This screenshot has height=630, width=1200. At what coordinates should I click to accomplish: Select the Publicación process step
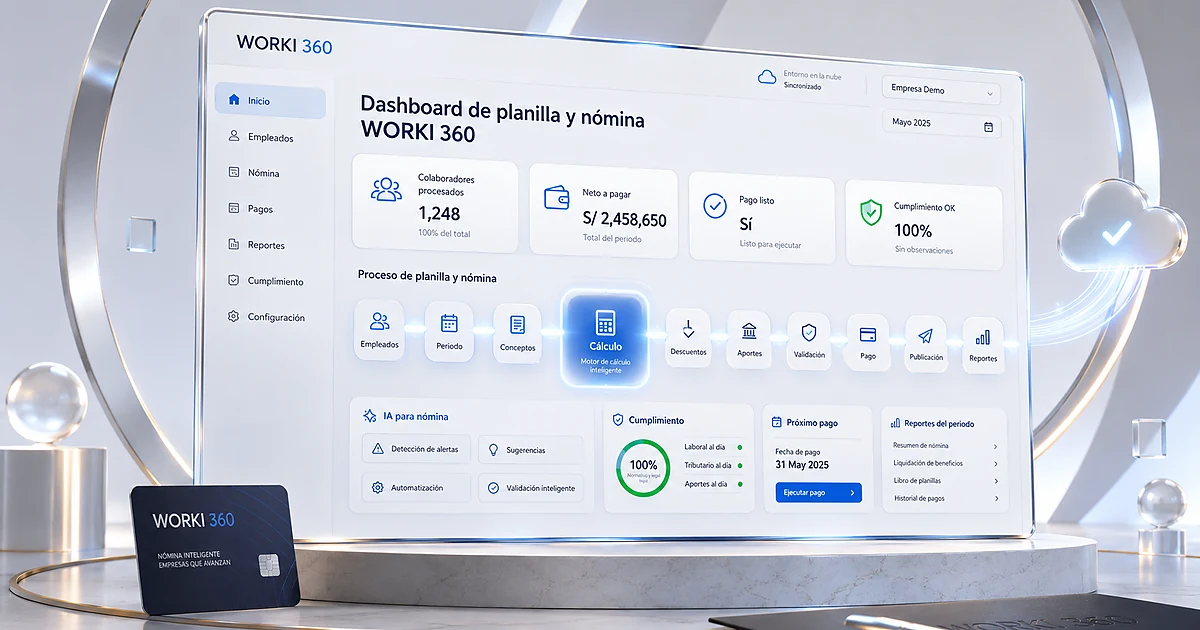pyautogui.click(x=926, y=344)
